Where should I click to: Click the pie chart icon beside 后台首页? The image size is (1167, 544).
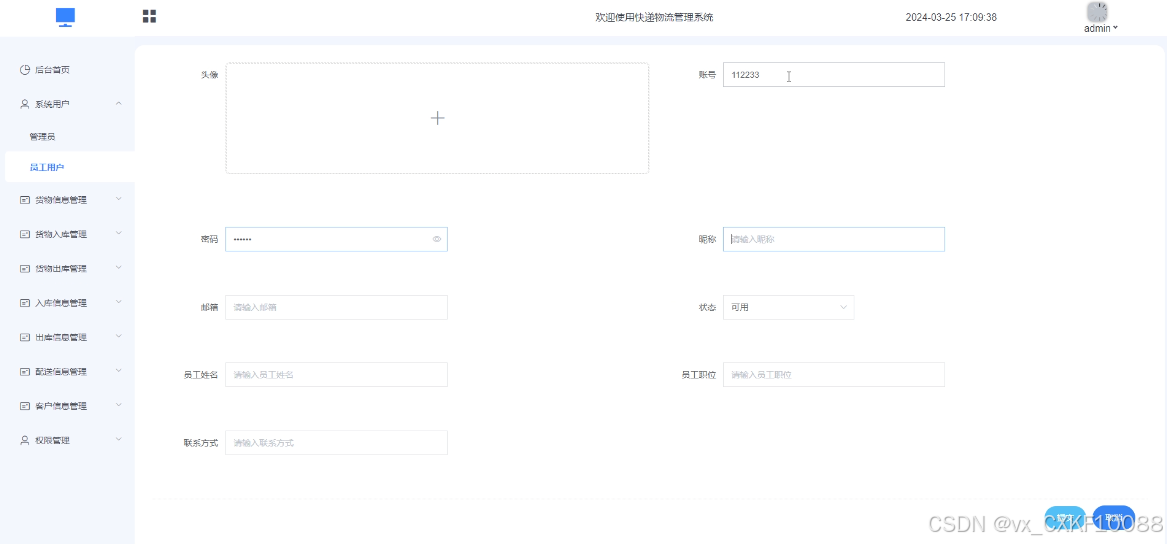tap(25, 70)
